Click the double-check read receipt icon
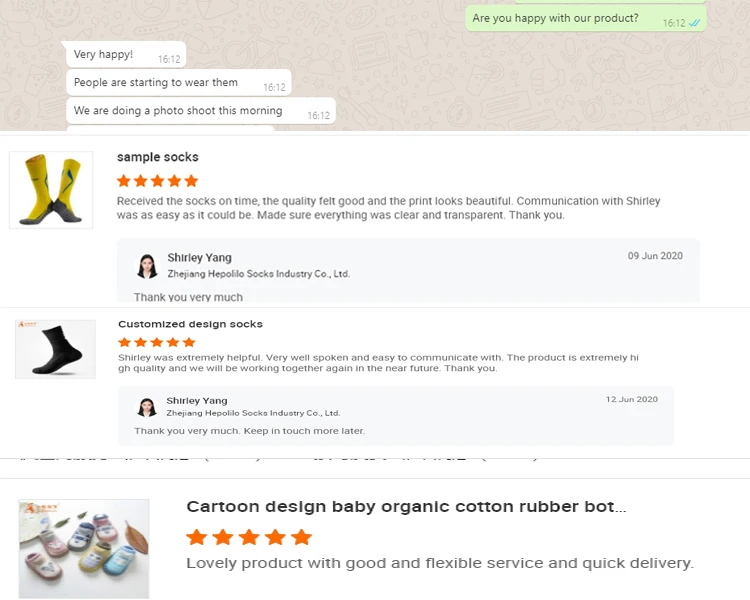Image resolution: width=750 pixels, height=600 pixels. [695, 22]
